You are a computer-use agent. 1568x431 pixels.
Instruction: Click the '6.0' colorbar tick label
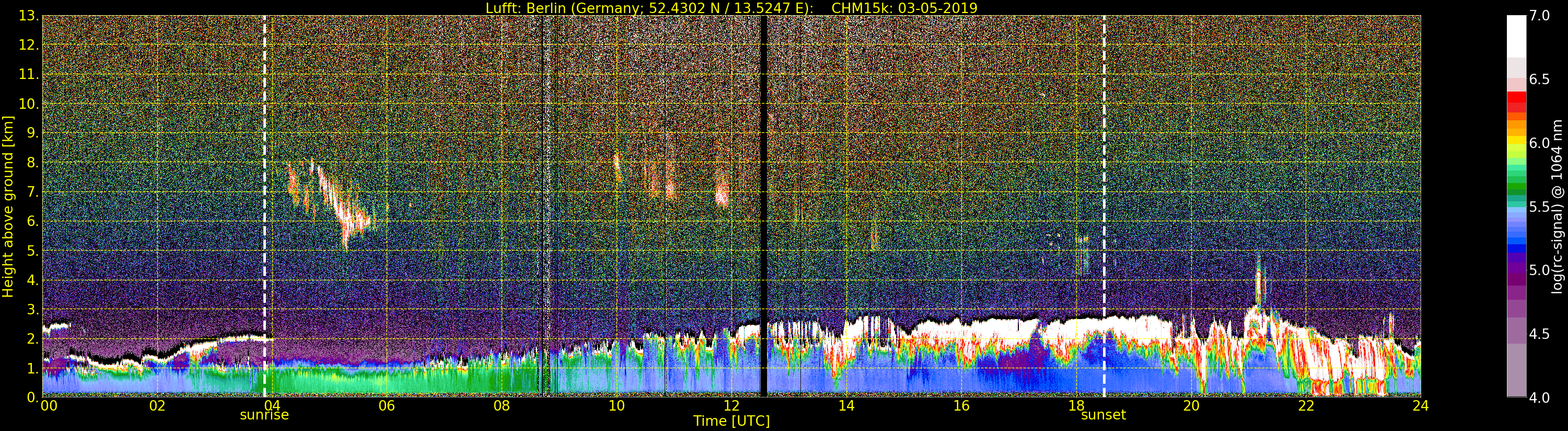pos(1539,143)
